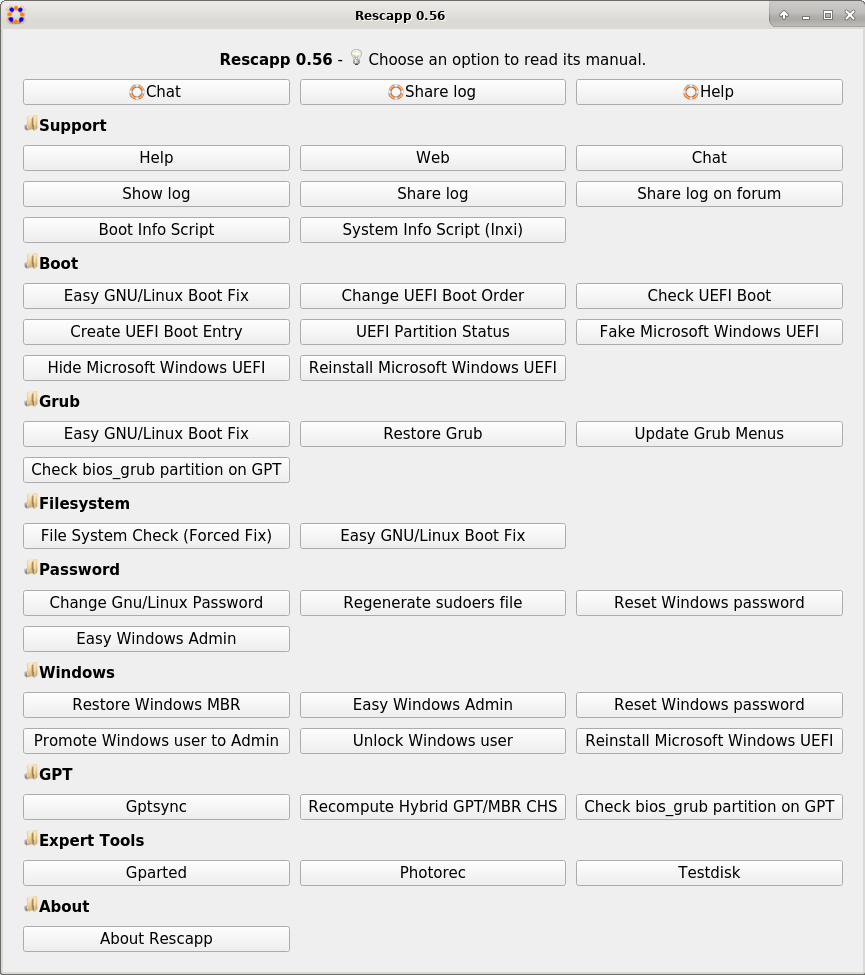This screenshot has width=865, height=975.
Task: Click the lifesaver icon beside top Share log
Action: (396, 92)
